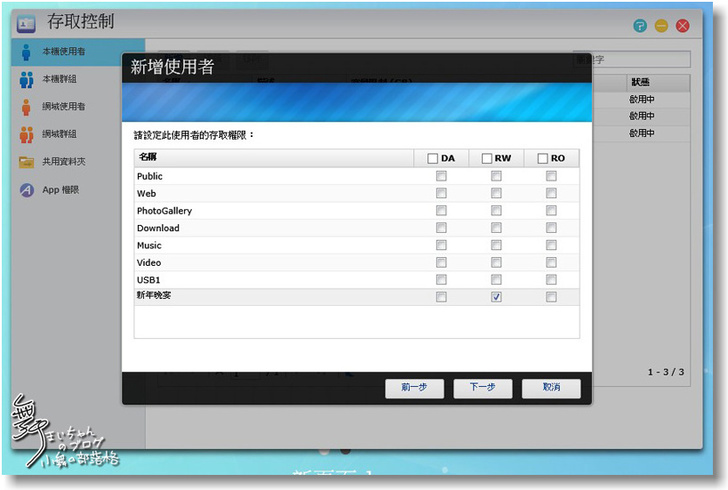The height and width of the screenshot is (490, 728).
Task: Check RW for the Music folder
Action: pyautogui.click(x=496, y=245)
